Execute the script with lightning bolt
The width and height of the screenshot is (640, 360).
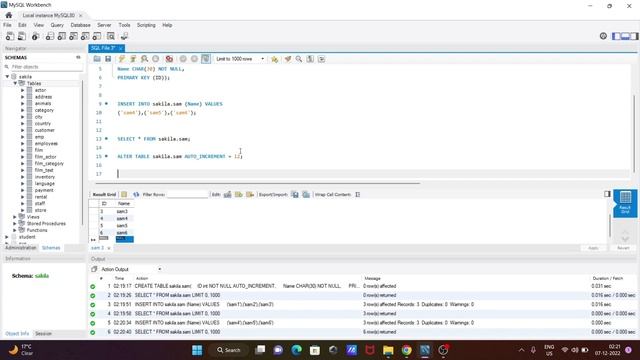(x=122, y=59)
